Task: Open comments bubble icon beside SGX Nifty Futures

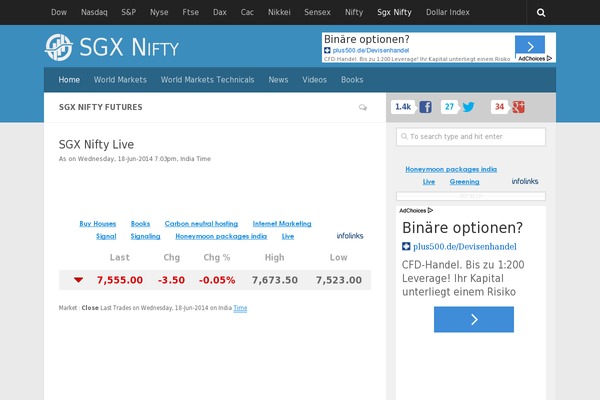Action: click(362, 107)
